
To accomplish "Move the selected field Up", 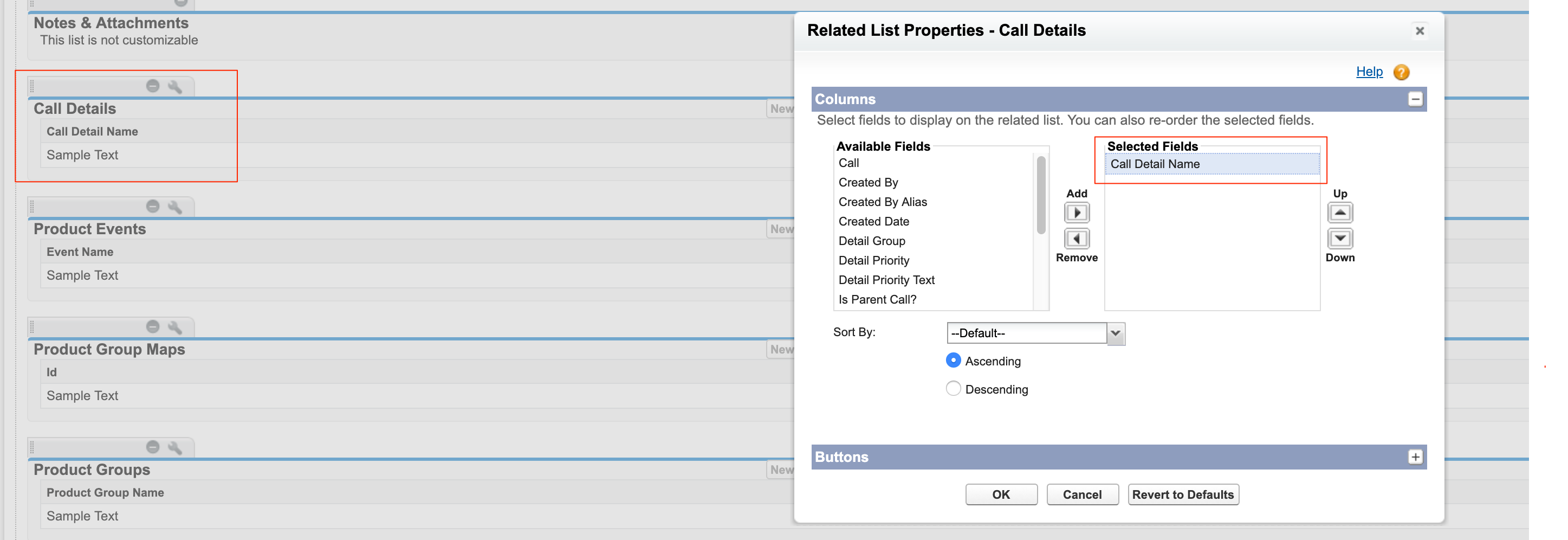I will coord(1339,213).
